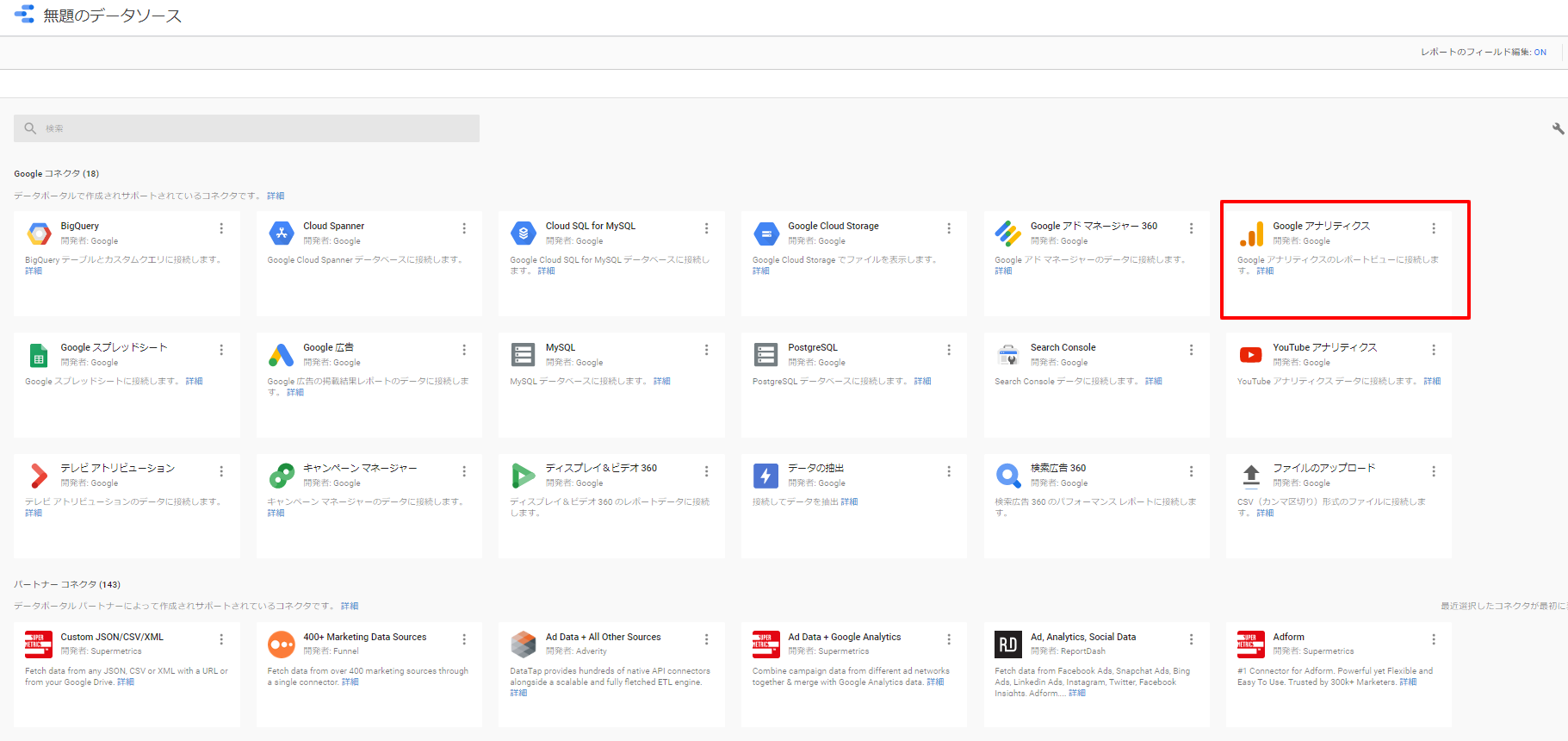
Task: Open the three-dot menu on BigQuery card
Action: point(221,228)
